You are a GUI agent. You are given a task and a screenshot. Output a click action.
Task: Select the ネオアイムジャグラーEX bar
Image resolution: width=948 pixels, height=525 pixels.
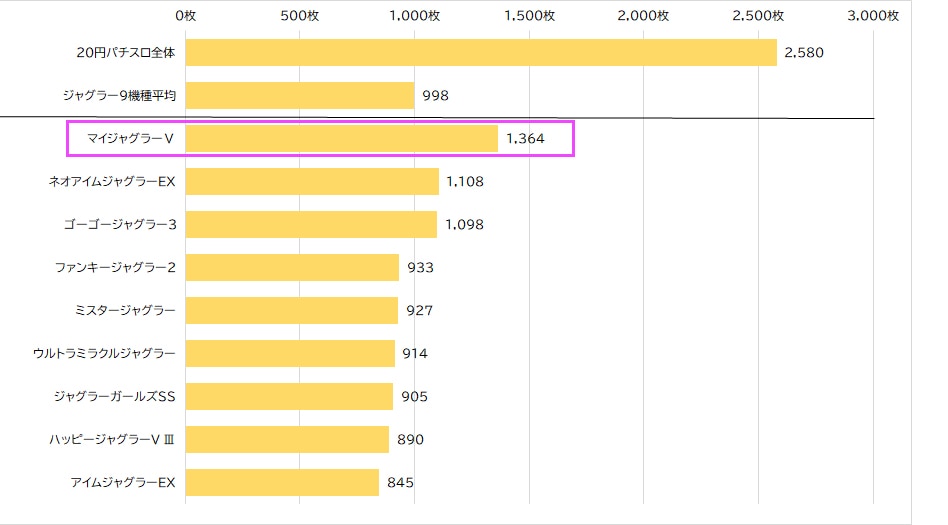pos(312,181)
